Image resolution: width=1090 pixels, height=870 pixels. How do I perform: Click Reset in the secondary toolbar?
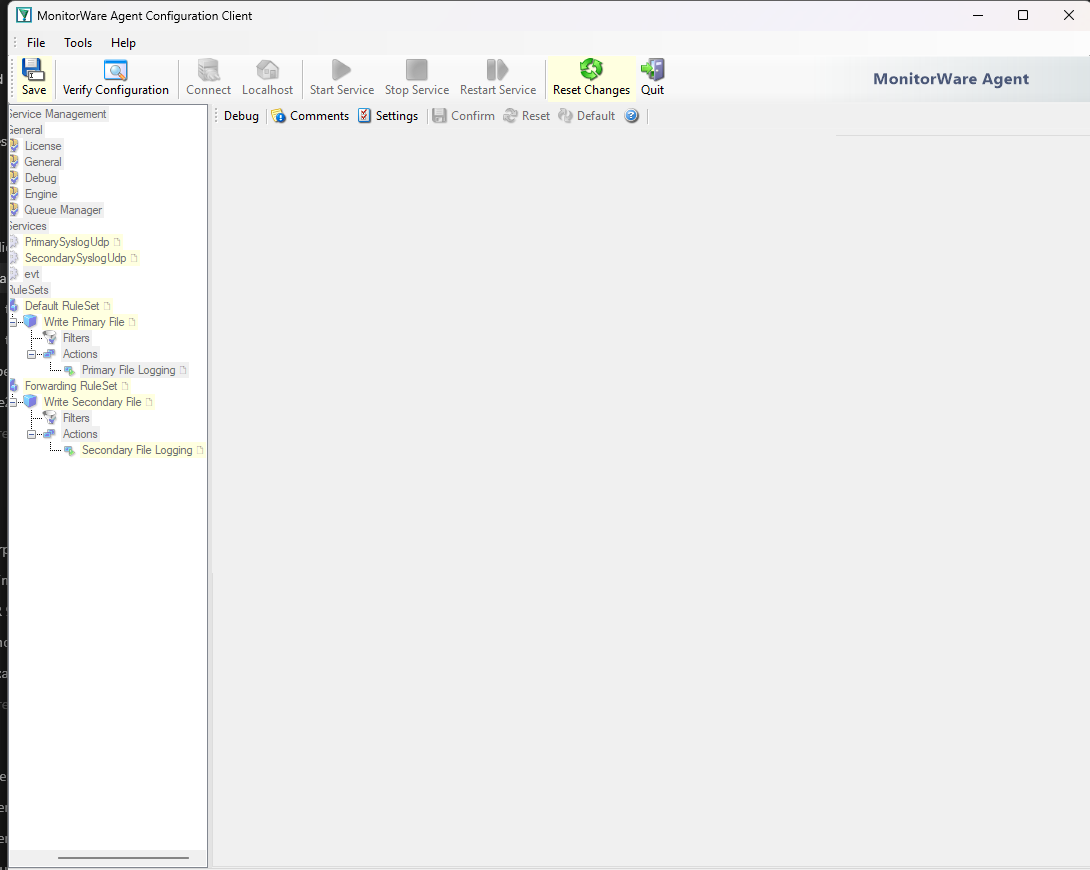[x=526, y=116]
